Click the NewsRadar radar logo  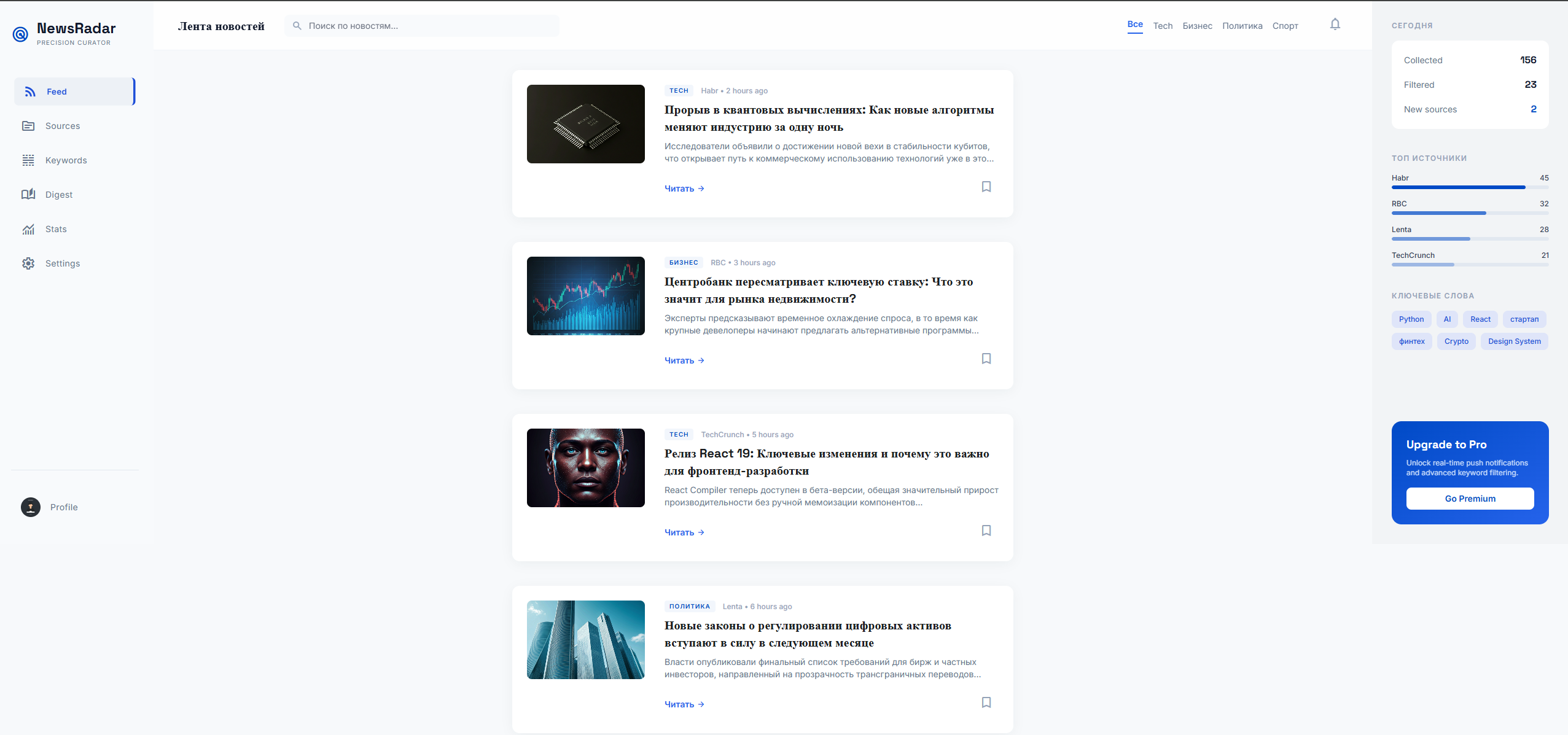click(20, 34)
